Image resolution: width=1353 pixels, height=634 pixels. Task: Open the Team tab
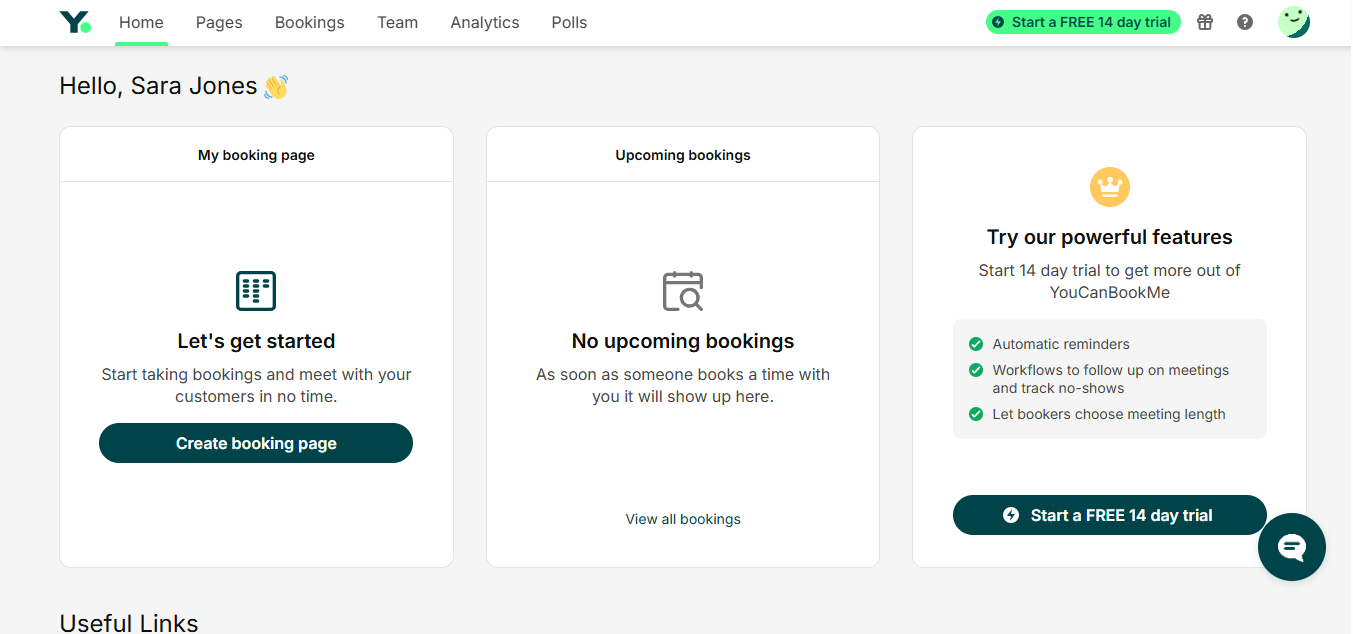point(398,22)
